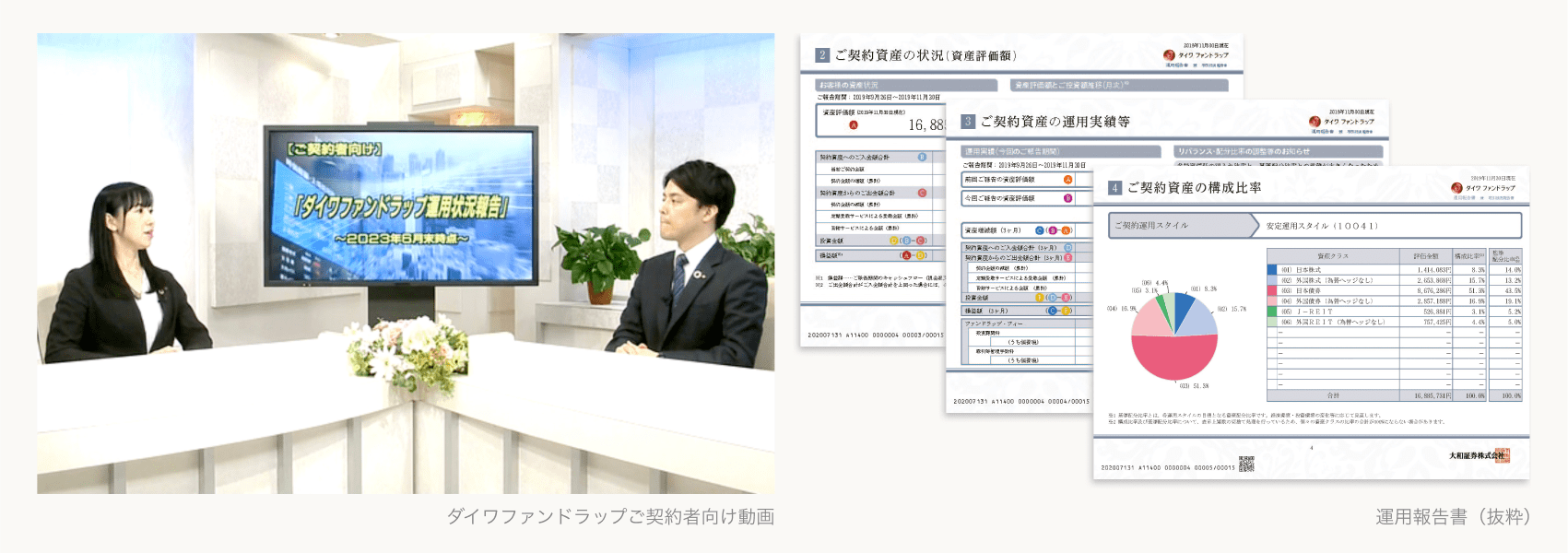Click the 契約資産へのご入金額合計 row label on page 2
This screenshot has height=553, width=1568.
pyautogui.click(x=855, y=158)
